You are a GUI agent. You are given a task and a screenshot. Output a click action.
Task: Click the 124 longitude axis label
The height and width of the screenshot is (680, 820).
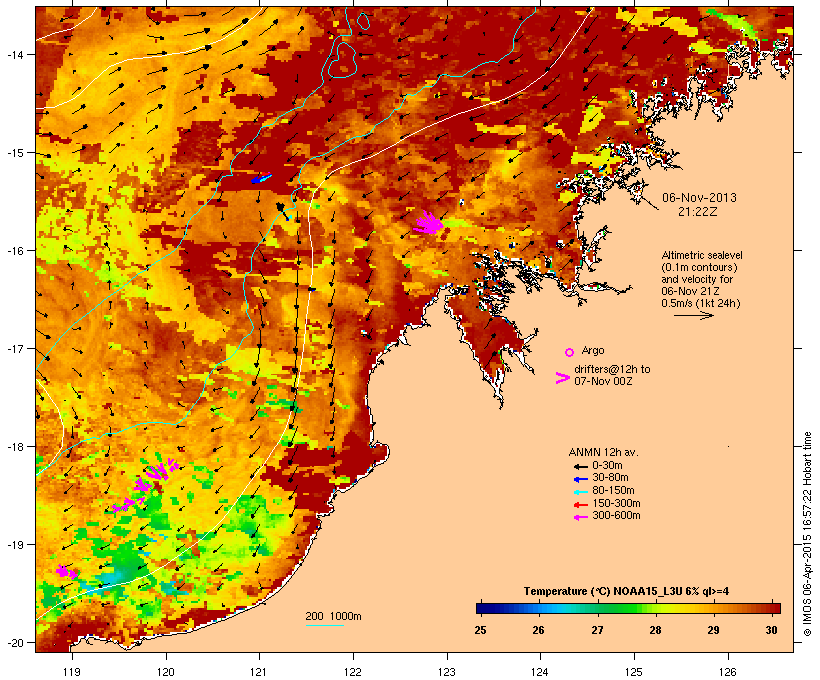point(540,672)
